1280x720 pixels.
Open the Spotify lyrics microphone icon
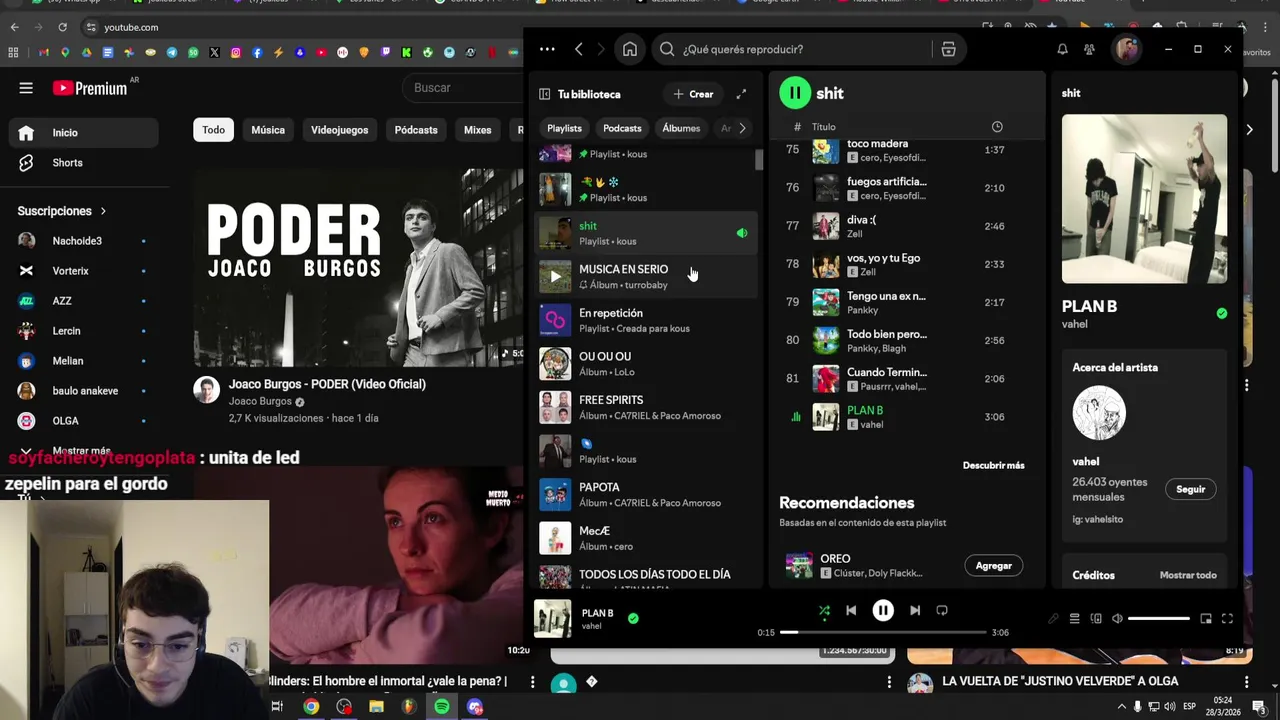pyautogui.click(x=1053, y=619)
